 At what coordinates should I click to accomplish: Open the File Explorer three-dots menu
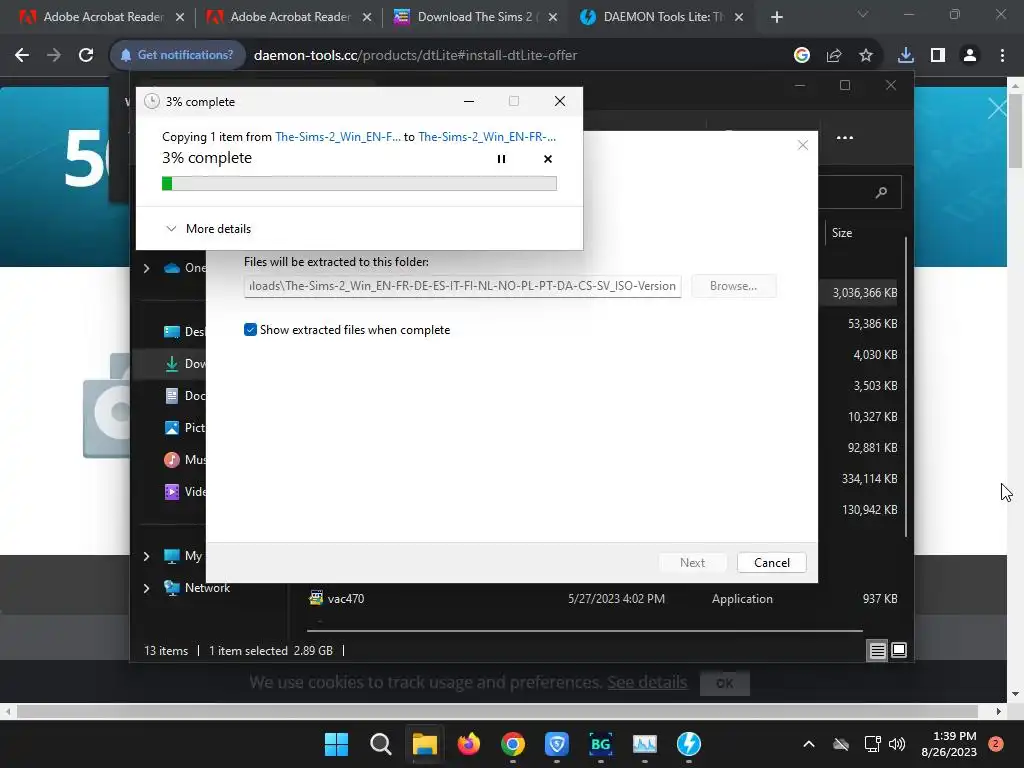coord(844,138)
